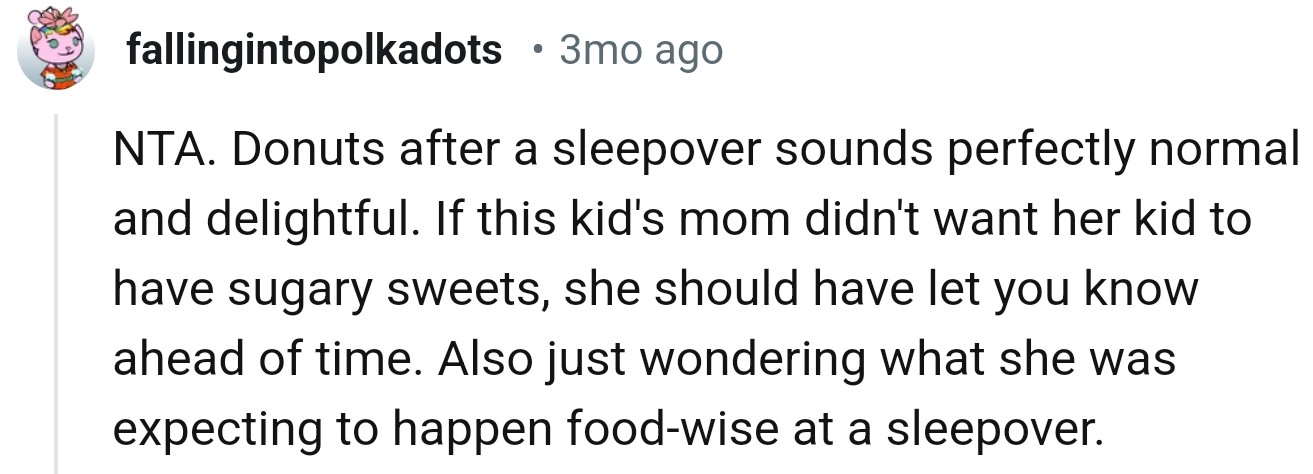Click the "3mo ago" comment timestamp
The width and height of the screenshot is (1313, 474).
641,49
